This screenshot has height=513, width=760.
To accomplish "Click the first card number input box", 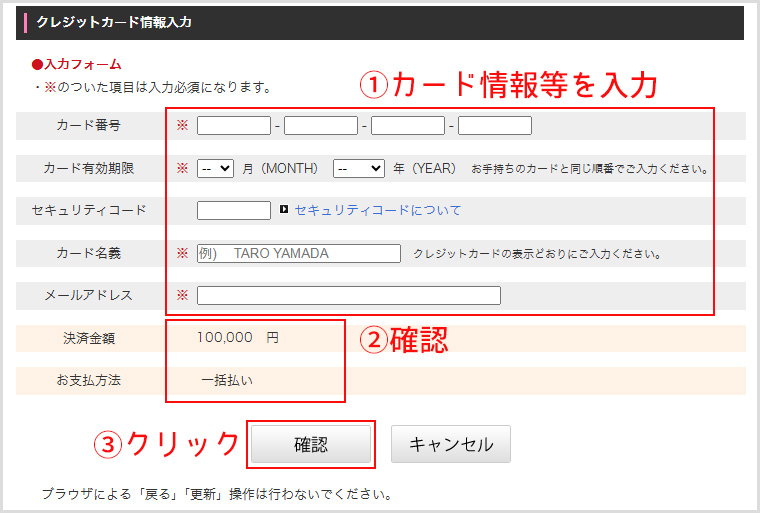I will click(x=234, y=126).
